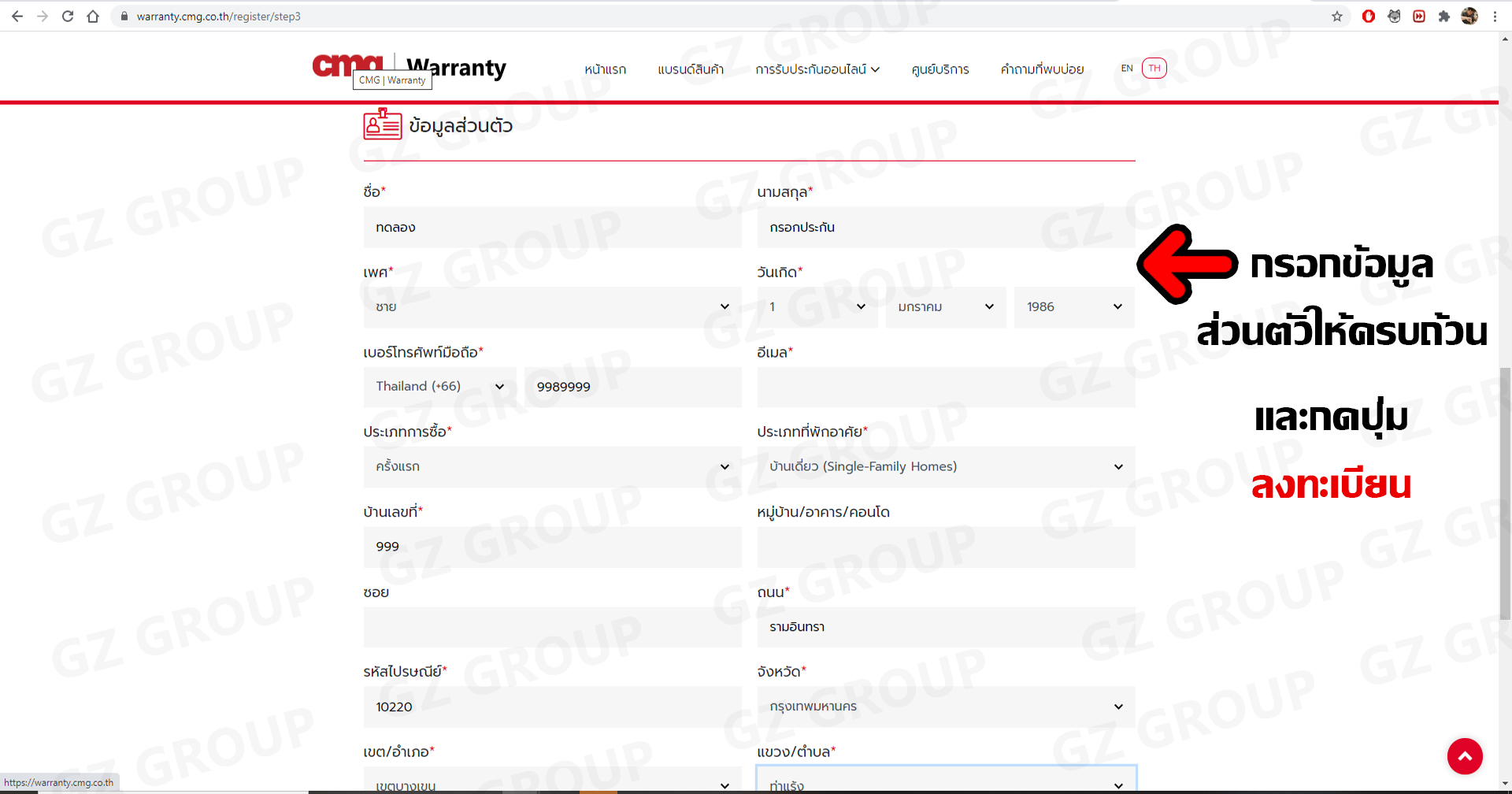Open the browser extensions puzzle icon
The image size is (1512, 794).
pos(1443,17)
